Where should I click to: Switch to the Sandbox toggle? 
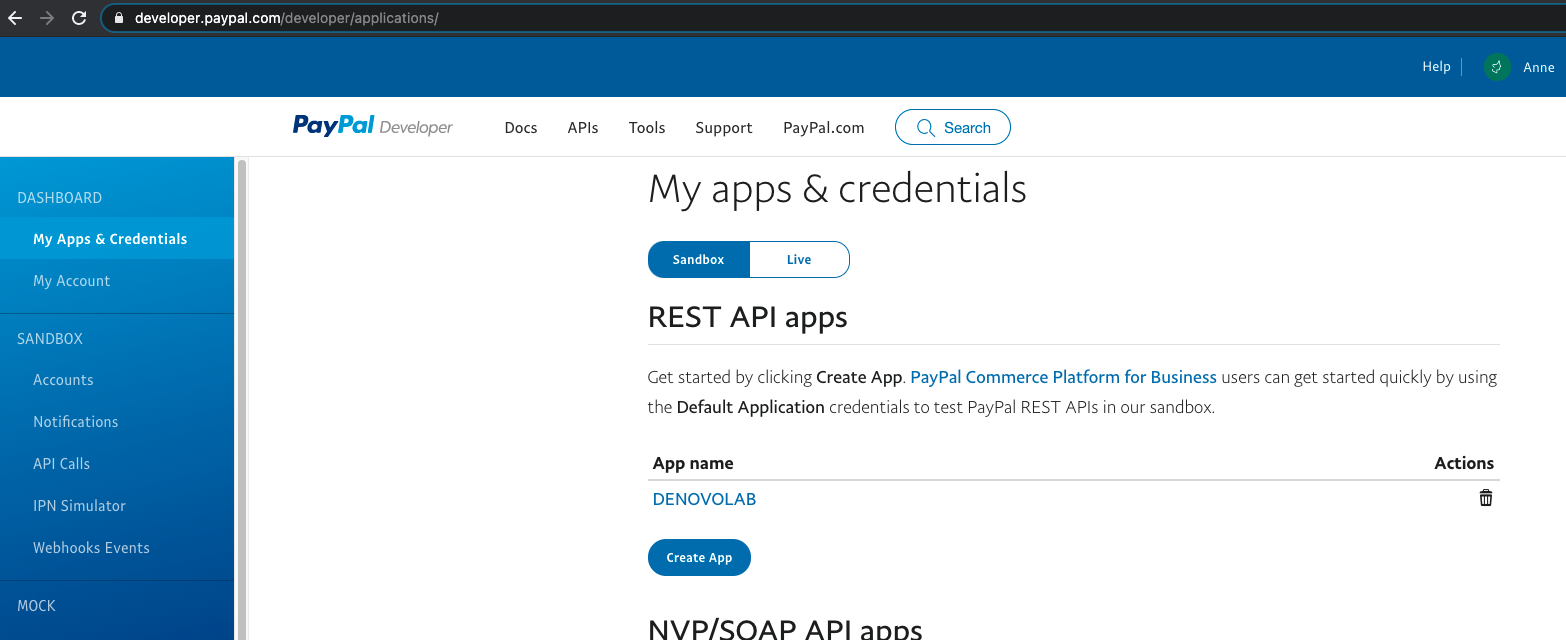coord(698,259)
